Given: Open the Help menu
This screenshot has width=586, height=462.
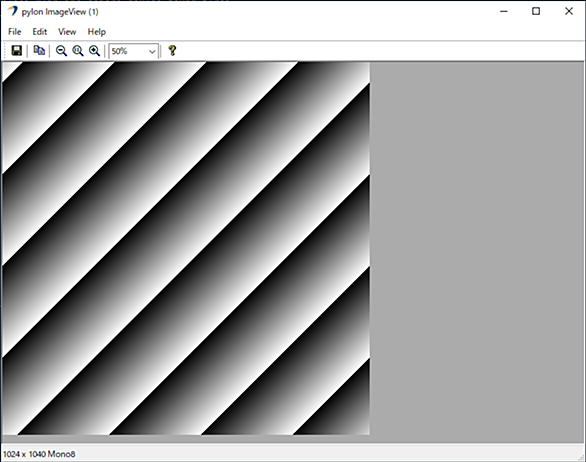Looking at the screenshot, I should (97, 32).
